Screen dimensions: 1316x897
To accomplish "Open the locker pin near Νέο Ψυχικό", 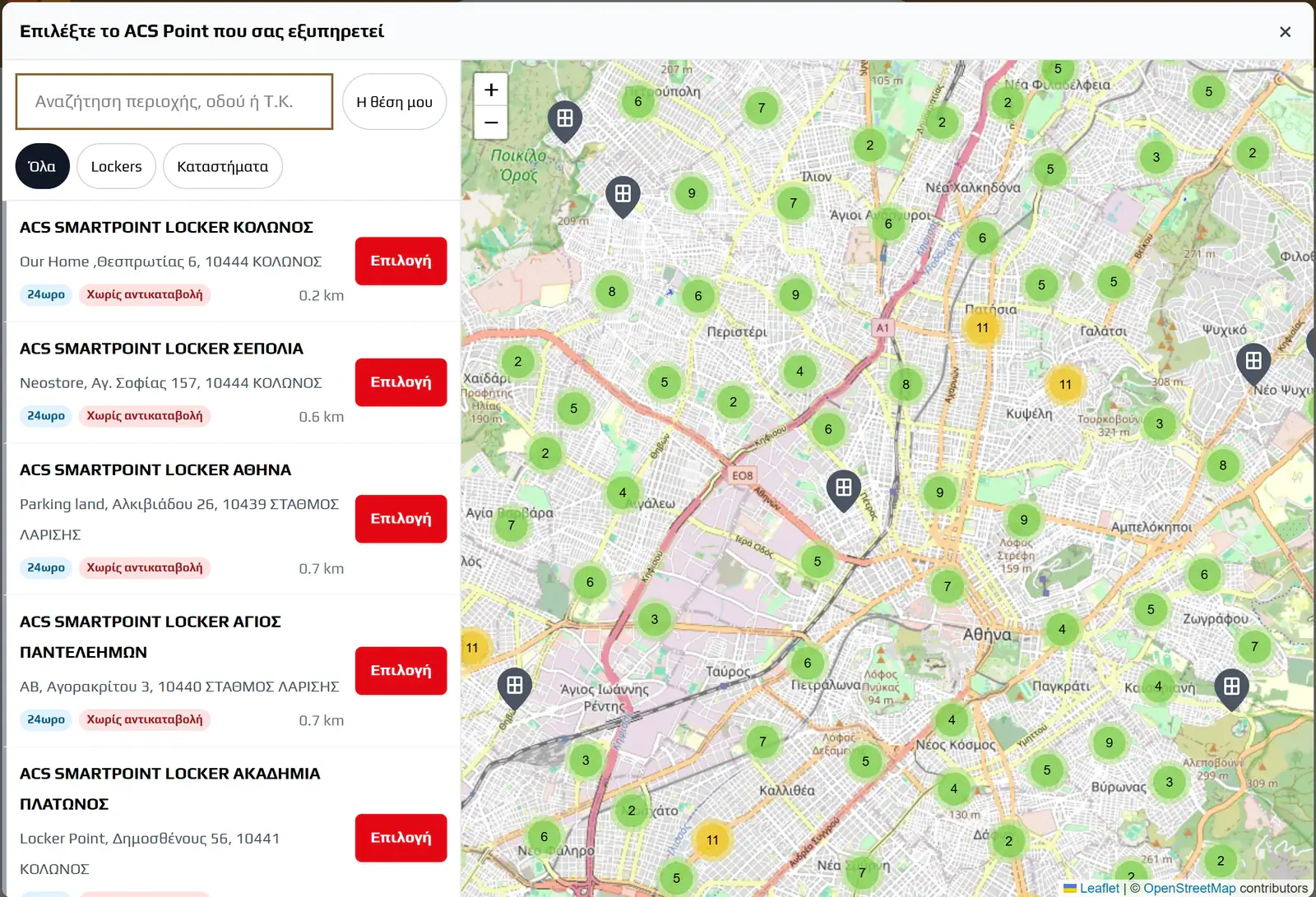I will tap(1253, 363).
